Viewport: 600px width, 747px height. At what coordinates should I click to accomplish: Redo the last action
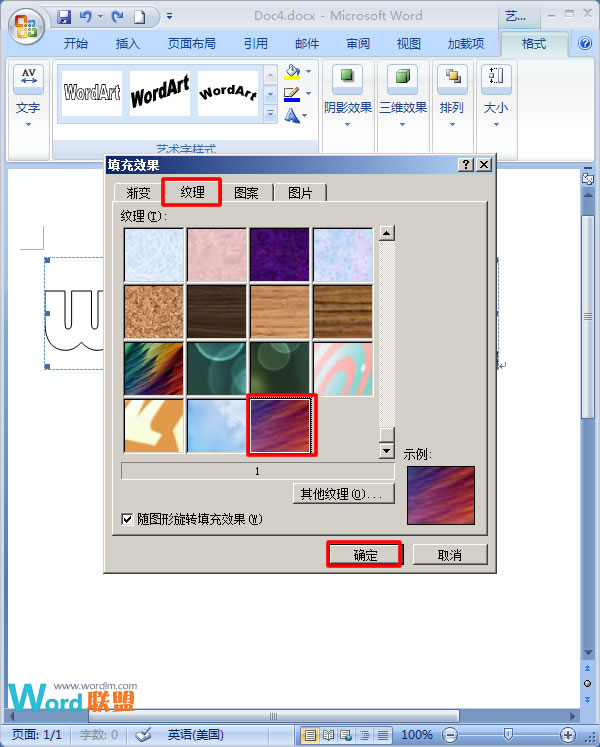pyautogui.click(x=117, y=17)
